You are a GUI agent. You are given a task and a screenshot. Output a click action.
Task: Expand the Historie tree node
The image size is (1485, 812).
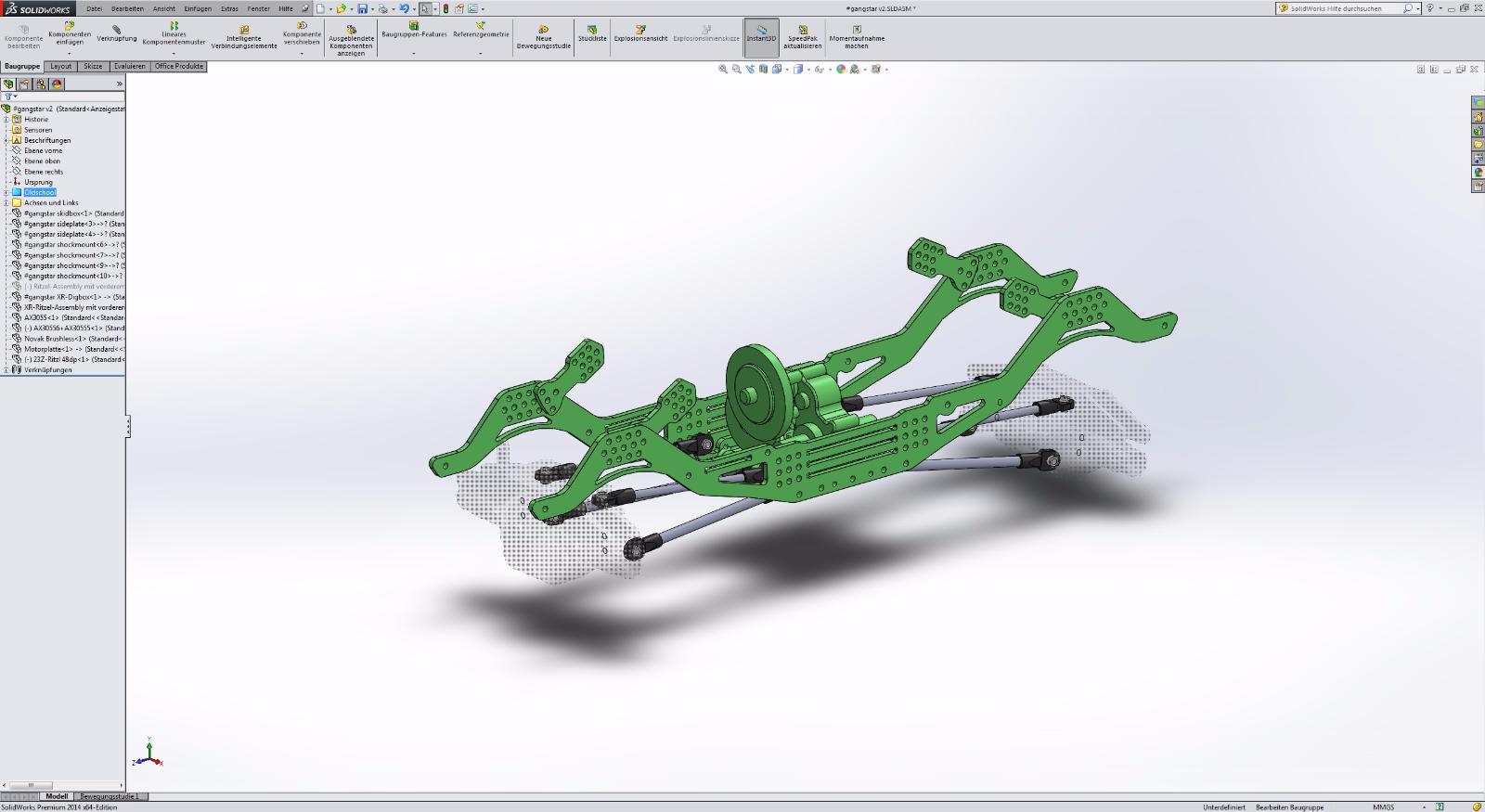click(x=6, y=120)
